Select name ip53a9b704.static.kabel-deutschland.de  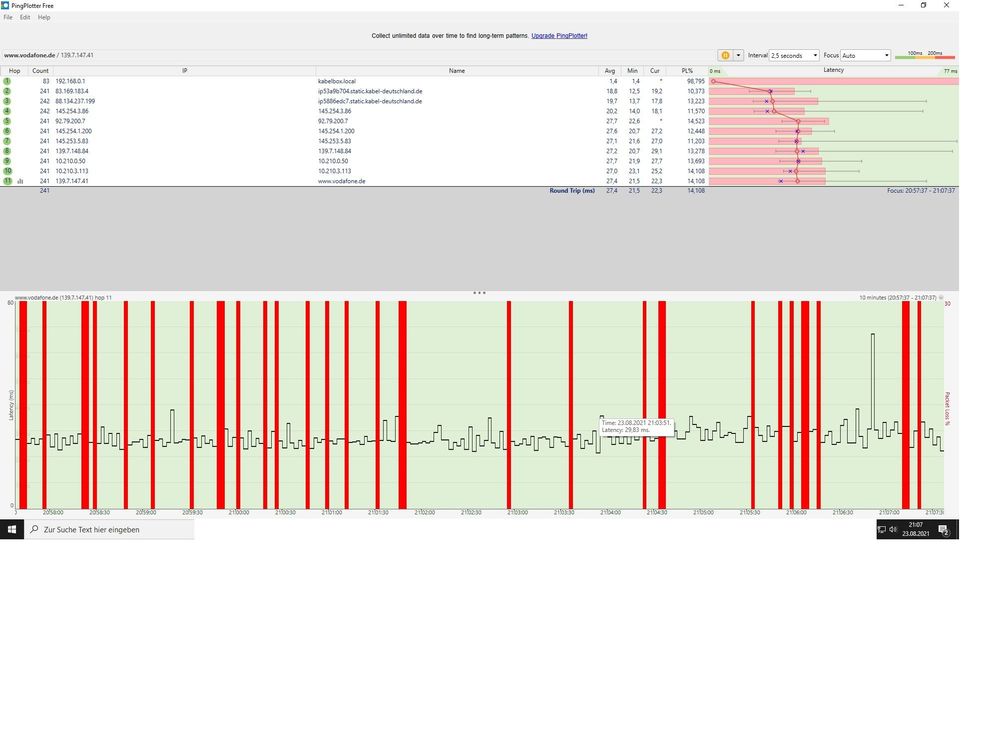coord(370,91)
